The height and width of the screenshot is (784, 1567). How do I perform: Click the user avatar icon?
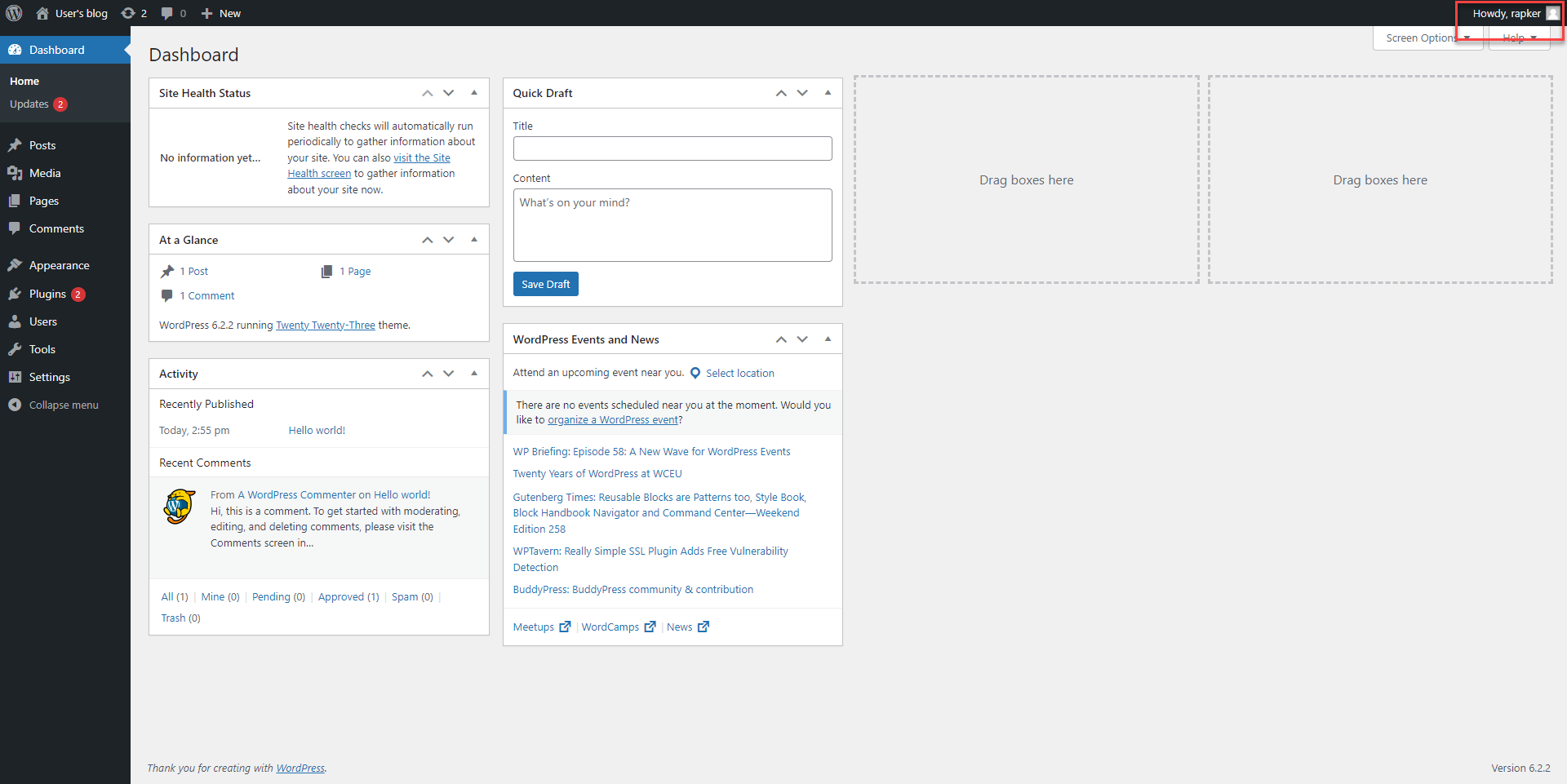tap(1553, 13)
